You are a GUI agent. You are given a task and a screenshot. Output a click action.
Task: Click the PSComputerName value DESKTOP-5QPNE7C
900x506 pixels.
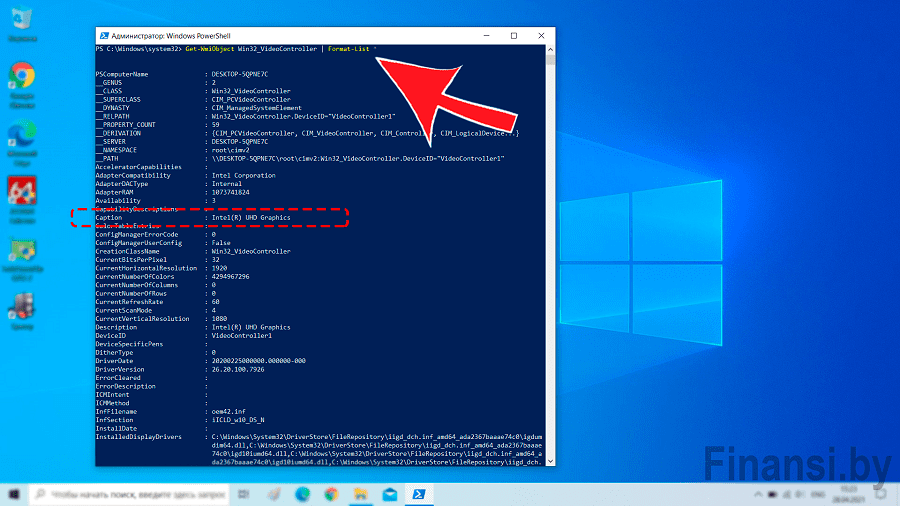[x=240, y=74]
